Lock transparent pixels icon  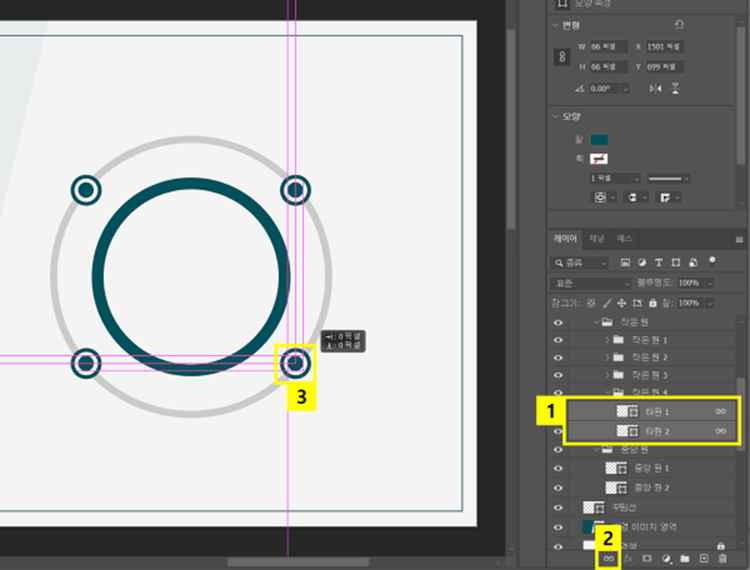point(591,303)
